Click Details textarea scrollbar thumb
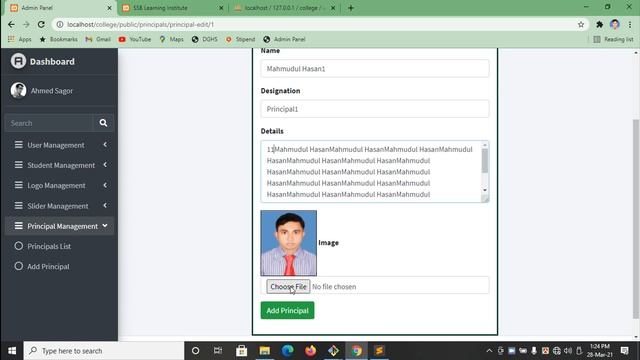 click(484, 161)
